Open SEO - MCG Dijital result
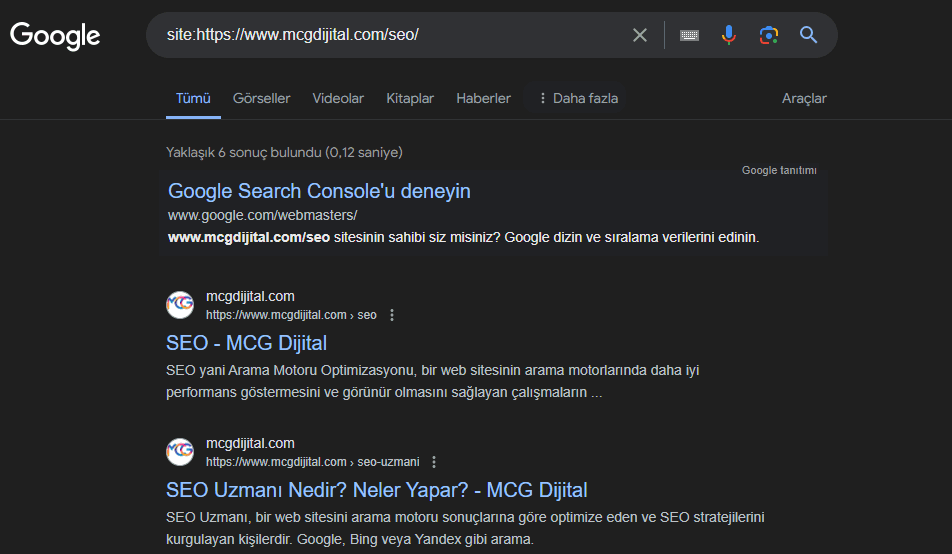Image resolution: width=952 pixels, height=554 pixels. [x=246, y=343]
